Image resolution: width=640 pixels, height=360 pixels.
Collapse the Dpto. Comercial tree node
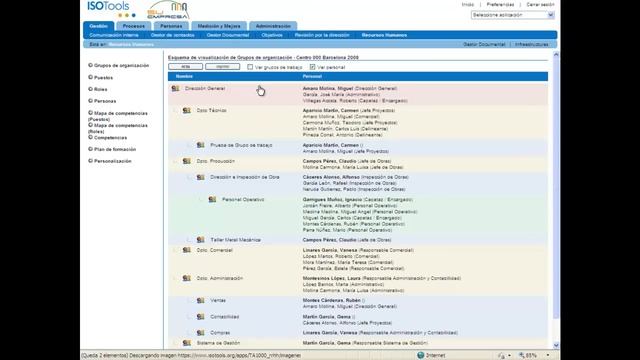pyautogui.click(x=176, y=250)
